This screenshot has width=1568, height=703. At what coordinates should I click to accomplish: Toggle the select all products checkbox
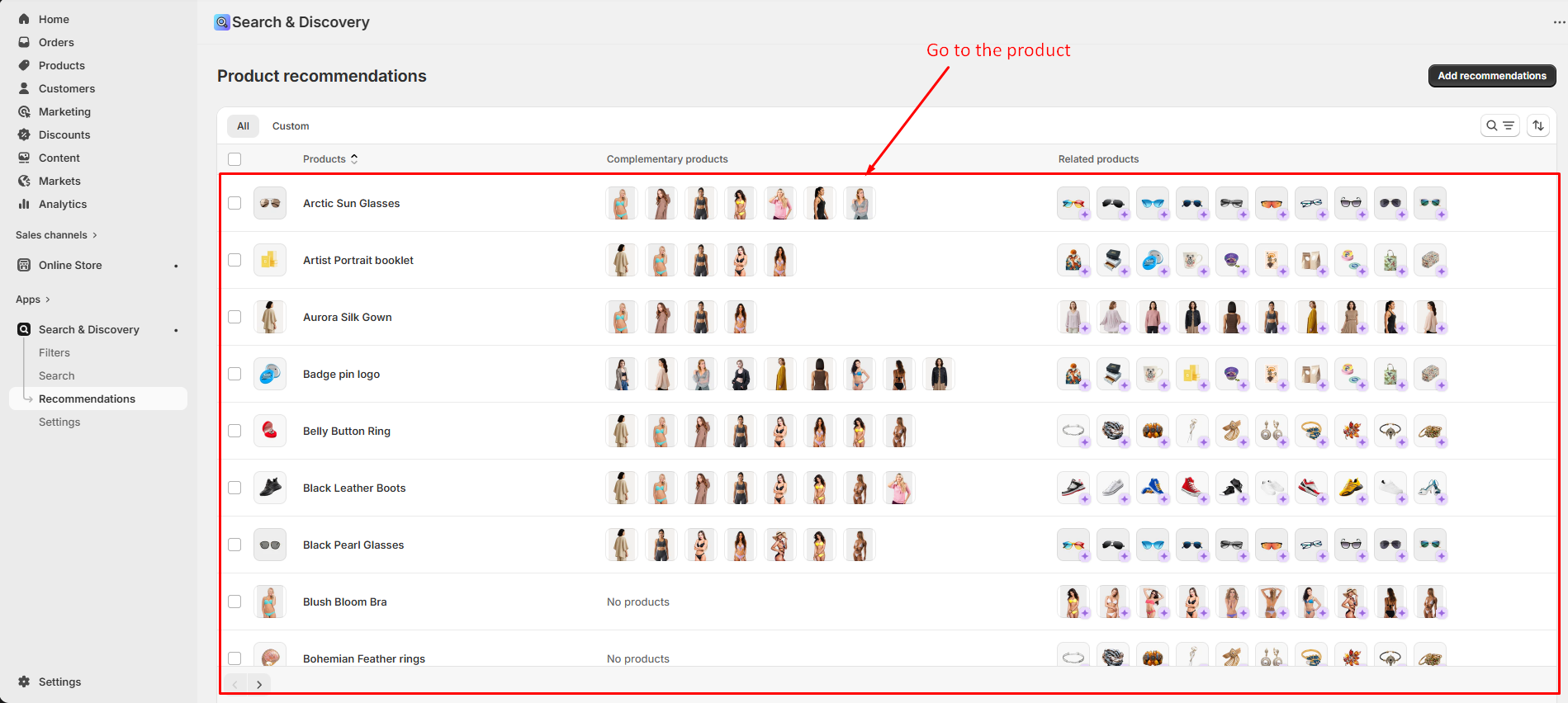coord(234,159)
